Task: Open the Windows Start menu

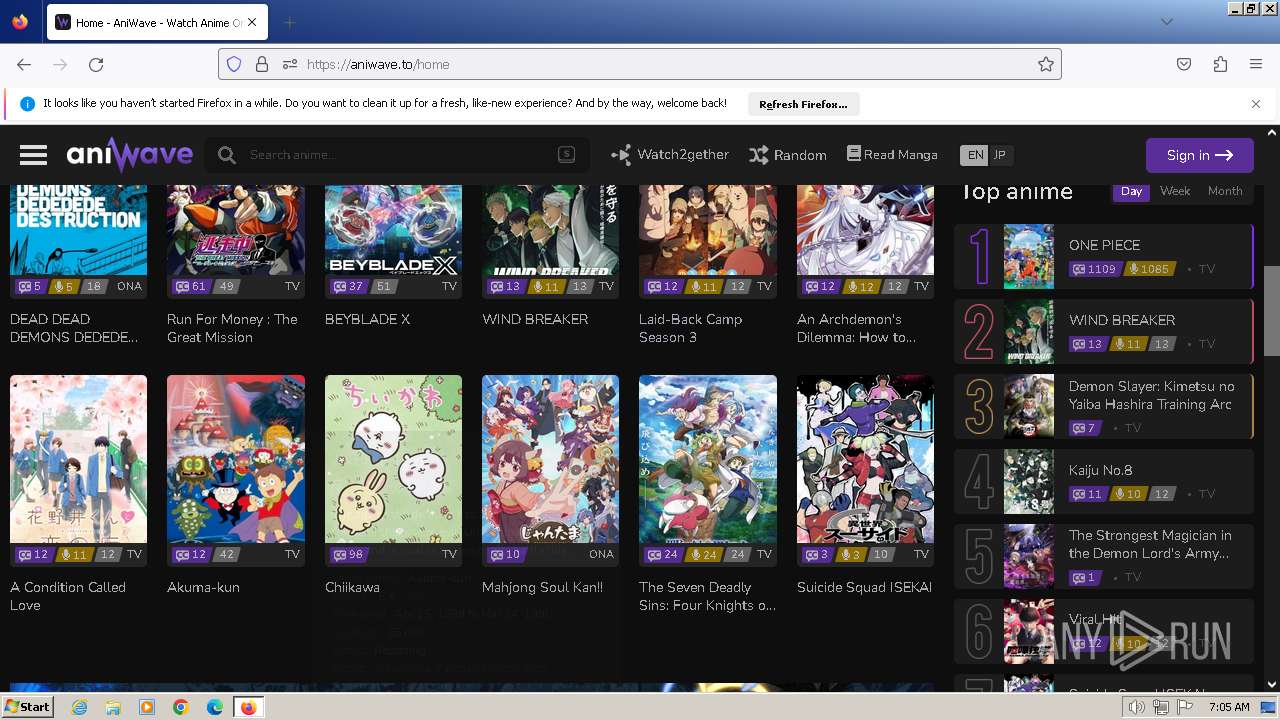Action: (x=27, y=707)
